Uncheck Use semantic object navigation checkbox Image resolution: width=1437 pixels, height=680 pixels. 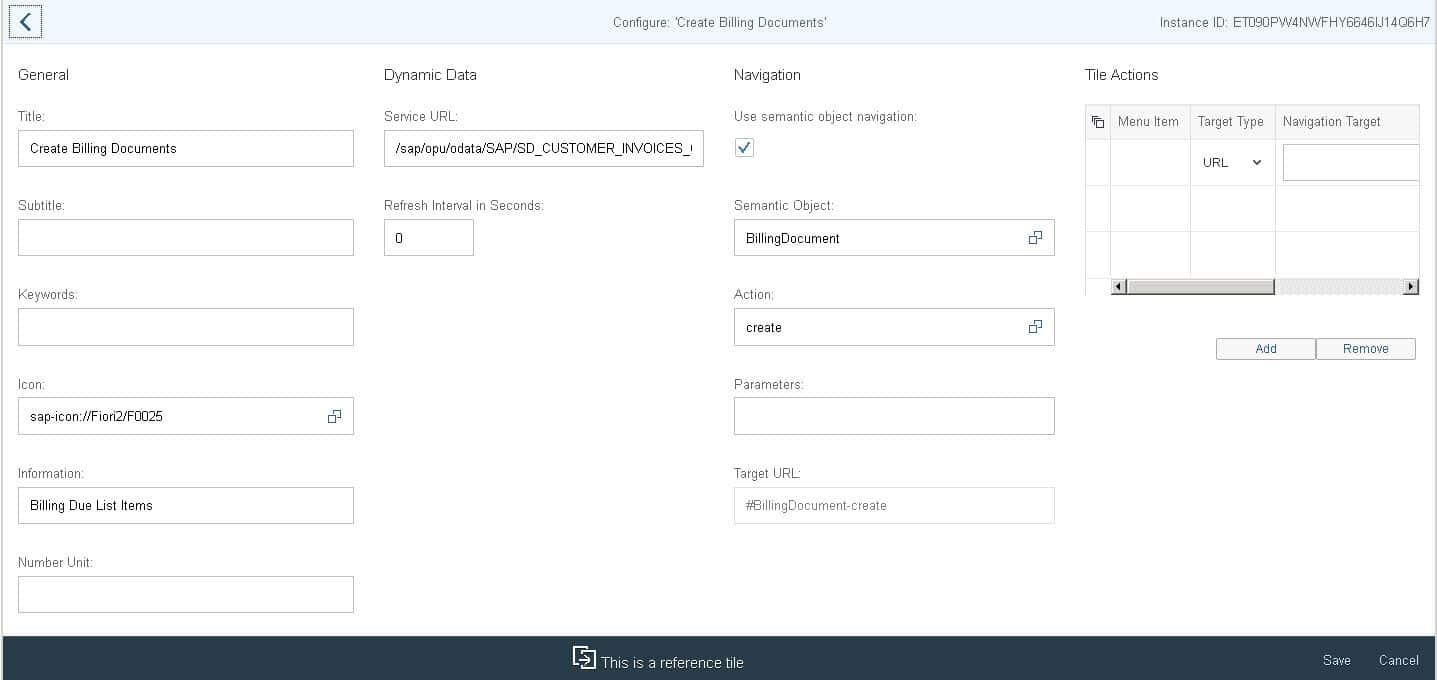[744, 148]
